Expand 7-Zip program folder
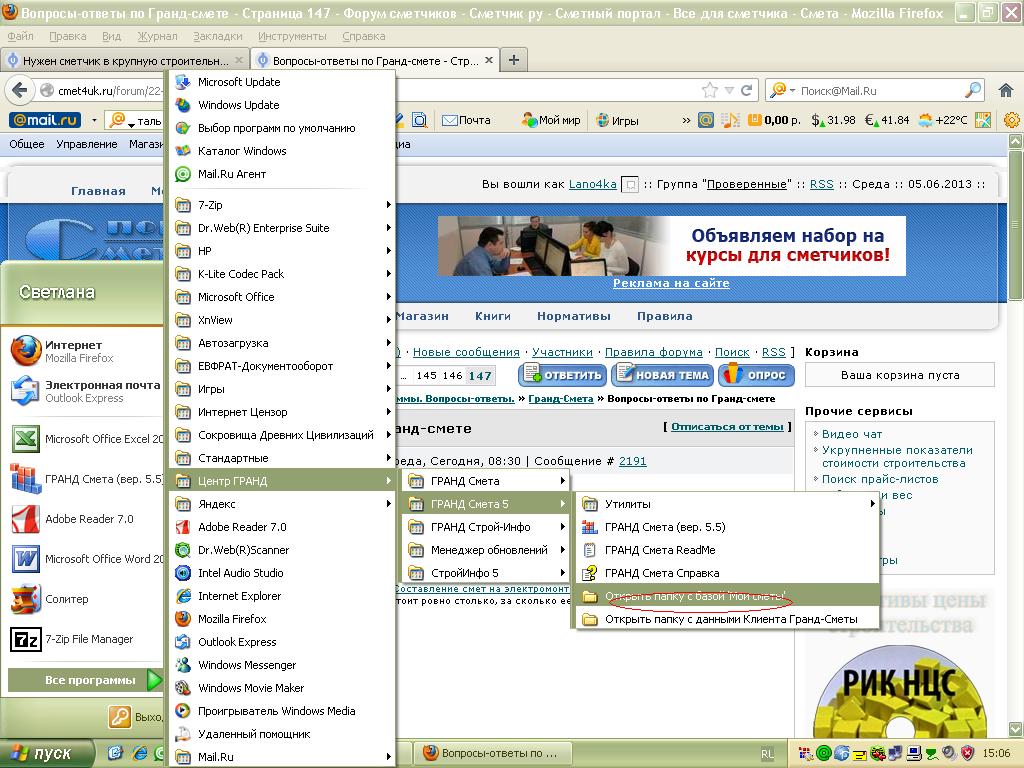Screen dimensions: 1024x768 (x=282, y=205)
